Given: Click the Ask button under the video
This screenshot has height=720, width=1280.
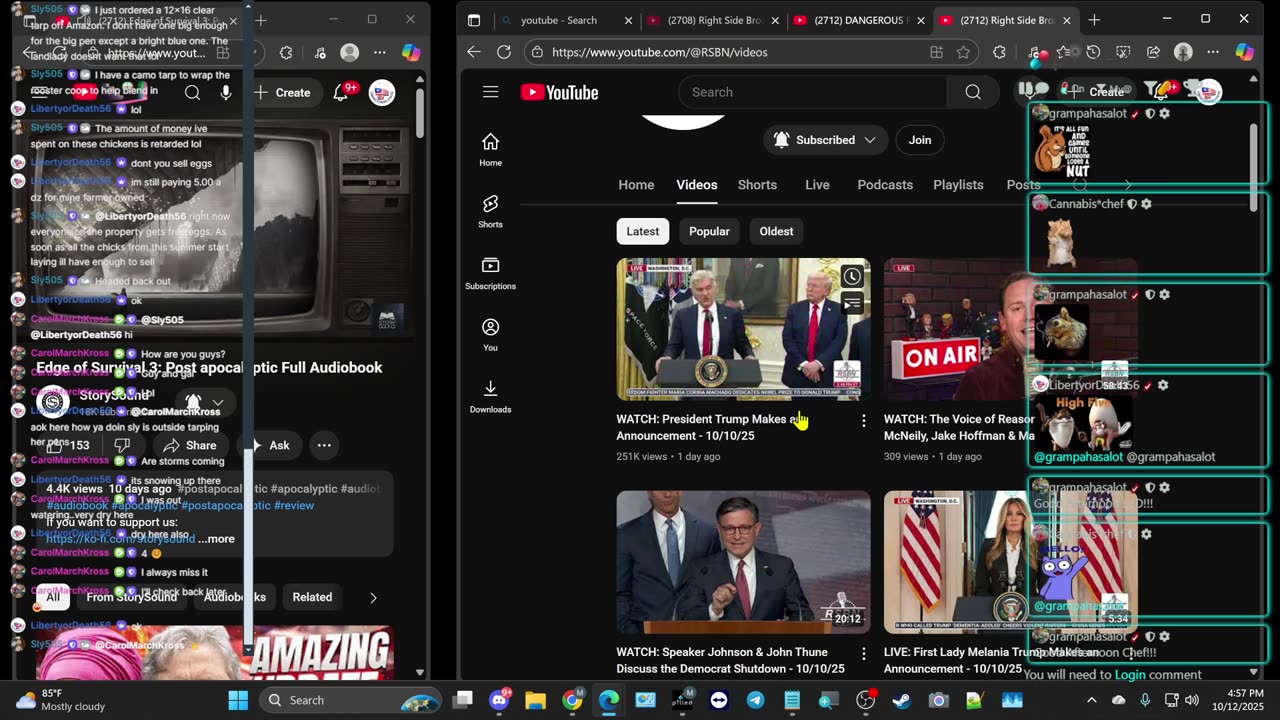Looking at the screenshot, I should click(x=269, y=445).
